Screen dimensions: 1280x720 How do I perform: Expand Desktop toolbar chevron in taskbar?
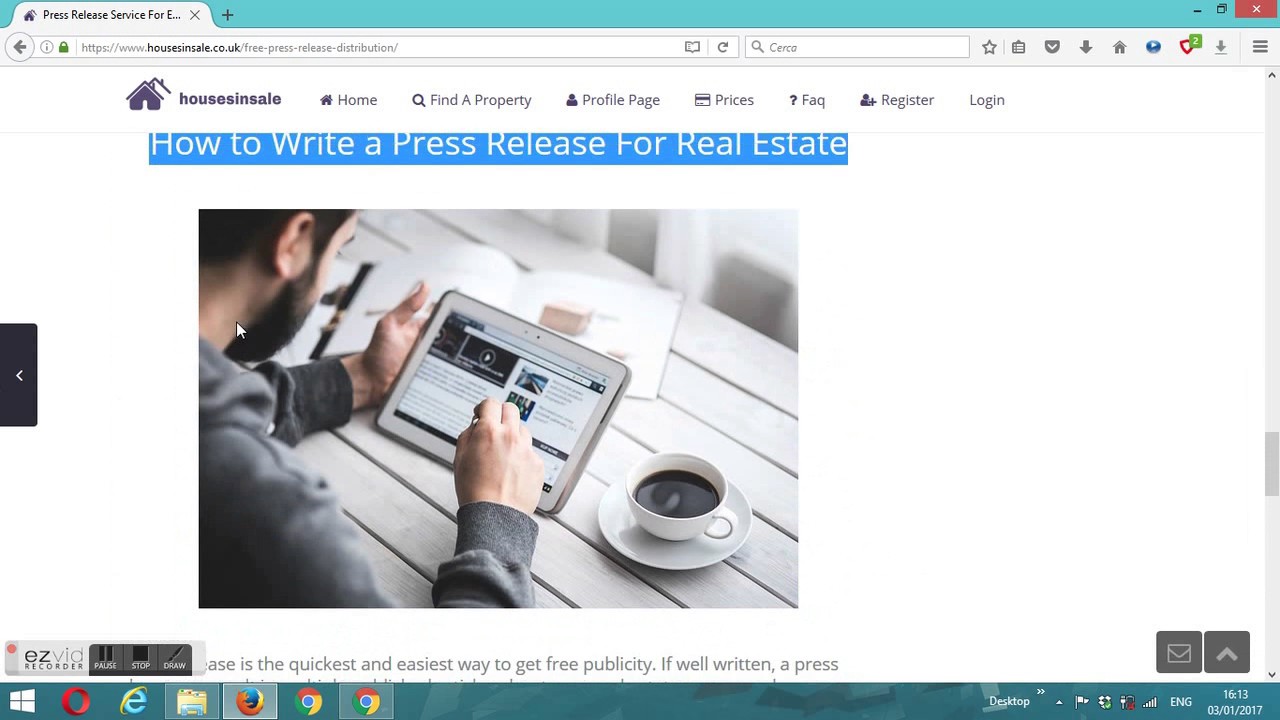1040,692
